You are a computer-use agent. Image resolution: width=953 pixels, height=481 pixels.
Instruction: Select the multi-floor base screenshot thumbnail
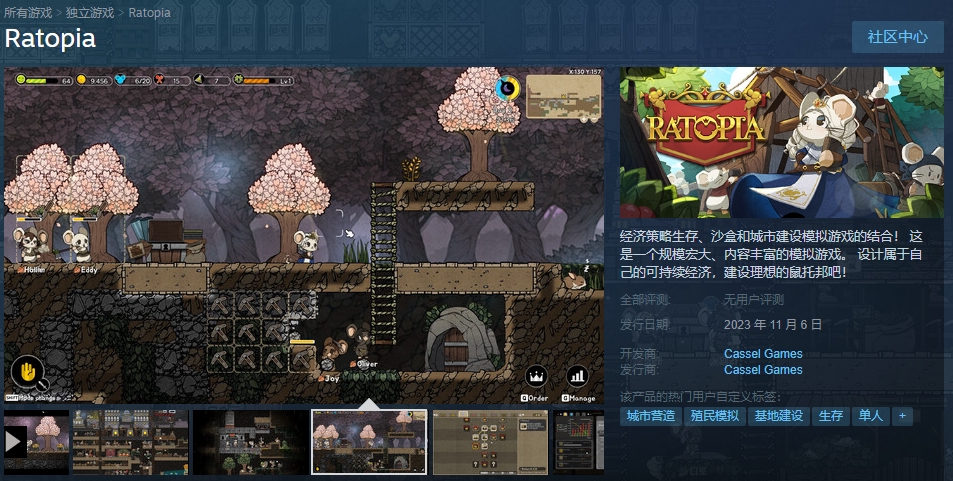(x=131, y=442)
